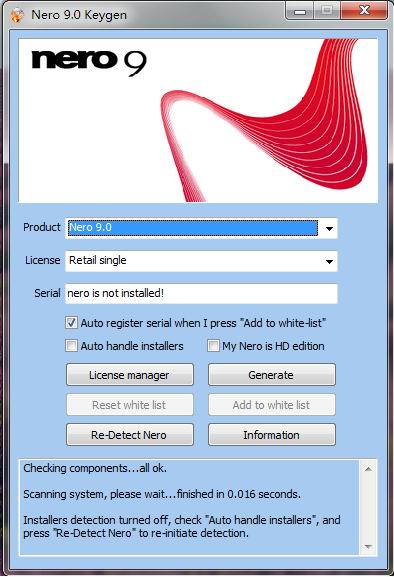This screenshot has width=394, height=577.
Task: Click the log scrollbar down arrow
Action: [368, 547]
